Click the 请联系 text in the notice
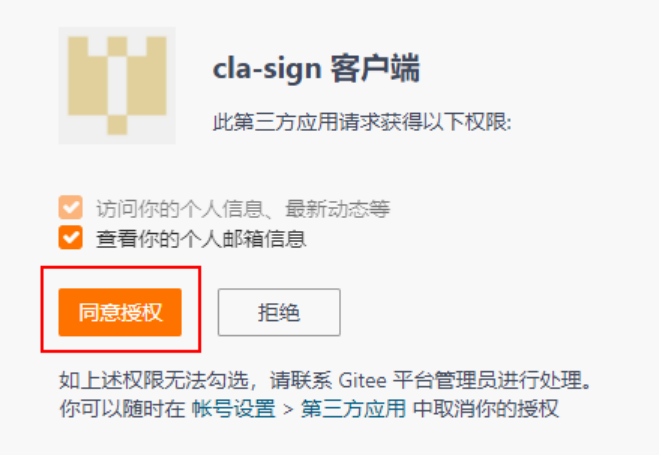The height and width of the screenshot is (455, 659). coord(301,380)
